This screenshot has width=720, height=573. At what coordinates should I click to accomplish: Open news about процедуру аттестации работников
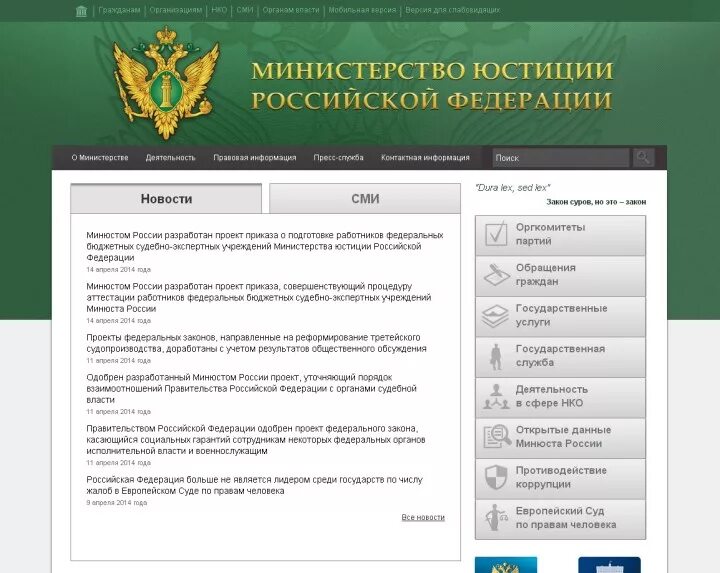pyautogui.click(x=259, y=298)
